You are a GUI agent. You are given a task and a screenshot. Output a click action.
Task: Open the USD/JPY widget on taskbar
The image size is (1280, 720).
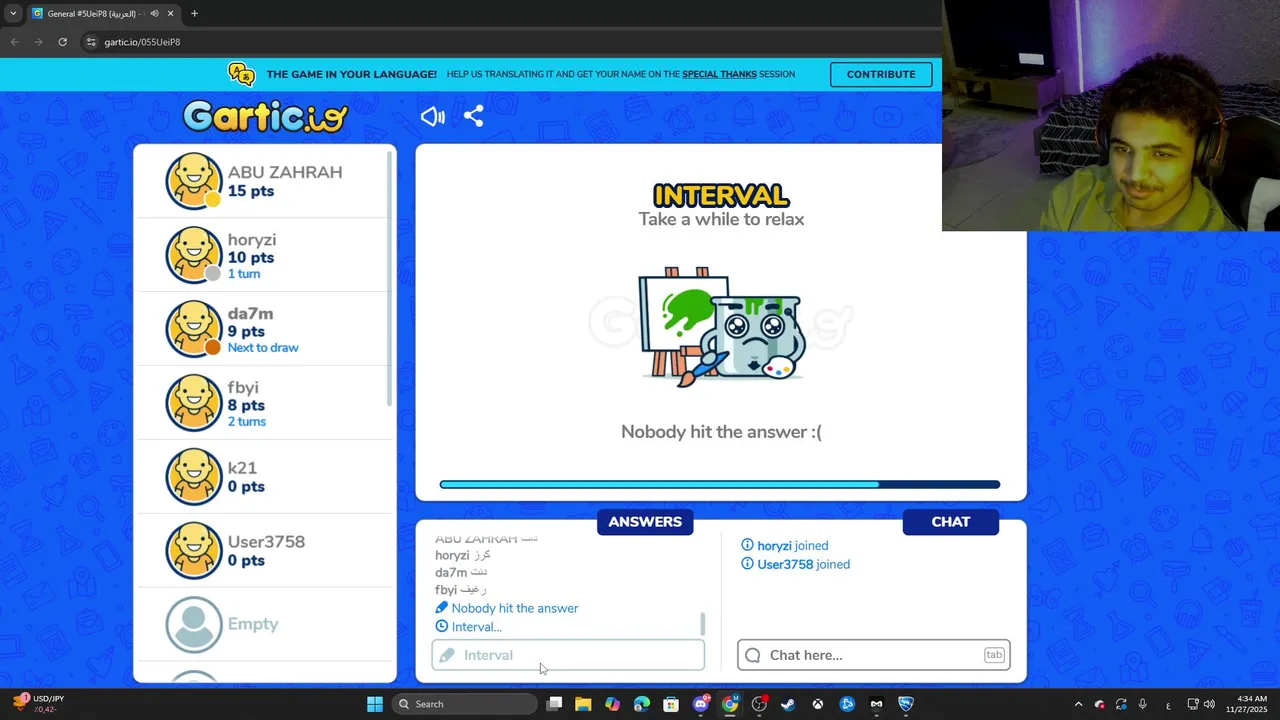pos(38,704)
